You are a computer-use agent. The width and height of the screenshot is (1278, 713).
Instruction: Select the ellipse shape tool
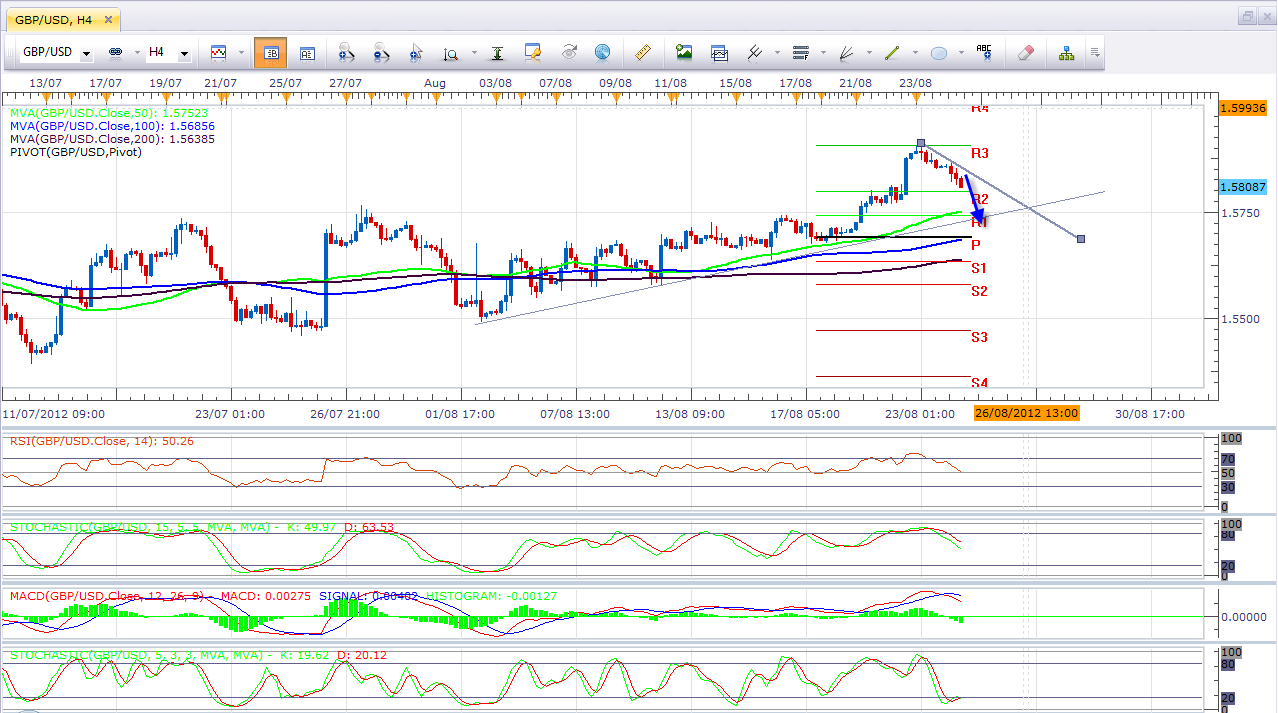pos(939,52)
